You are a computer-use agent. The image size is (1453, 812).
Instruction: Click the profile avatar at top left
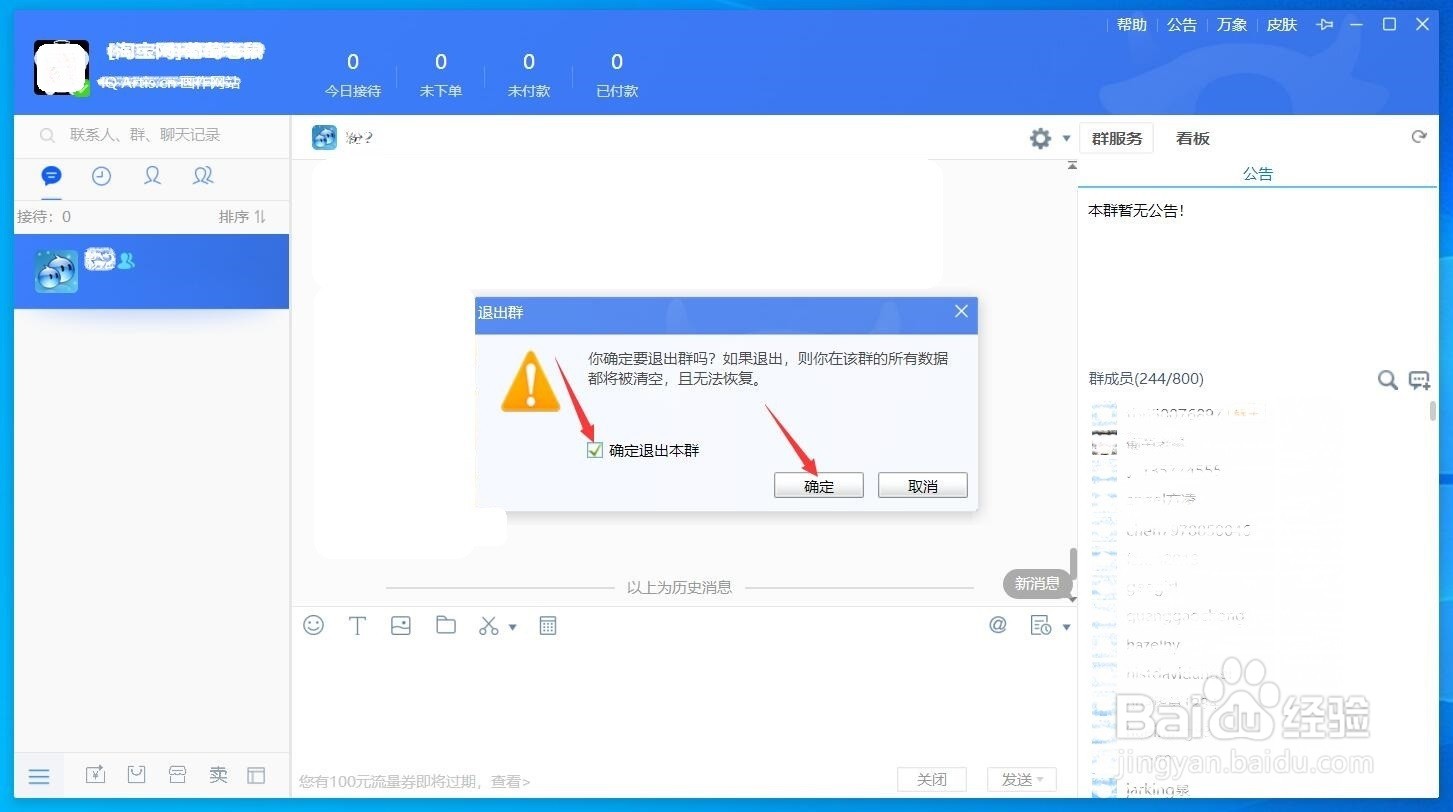[62, 68]
